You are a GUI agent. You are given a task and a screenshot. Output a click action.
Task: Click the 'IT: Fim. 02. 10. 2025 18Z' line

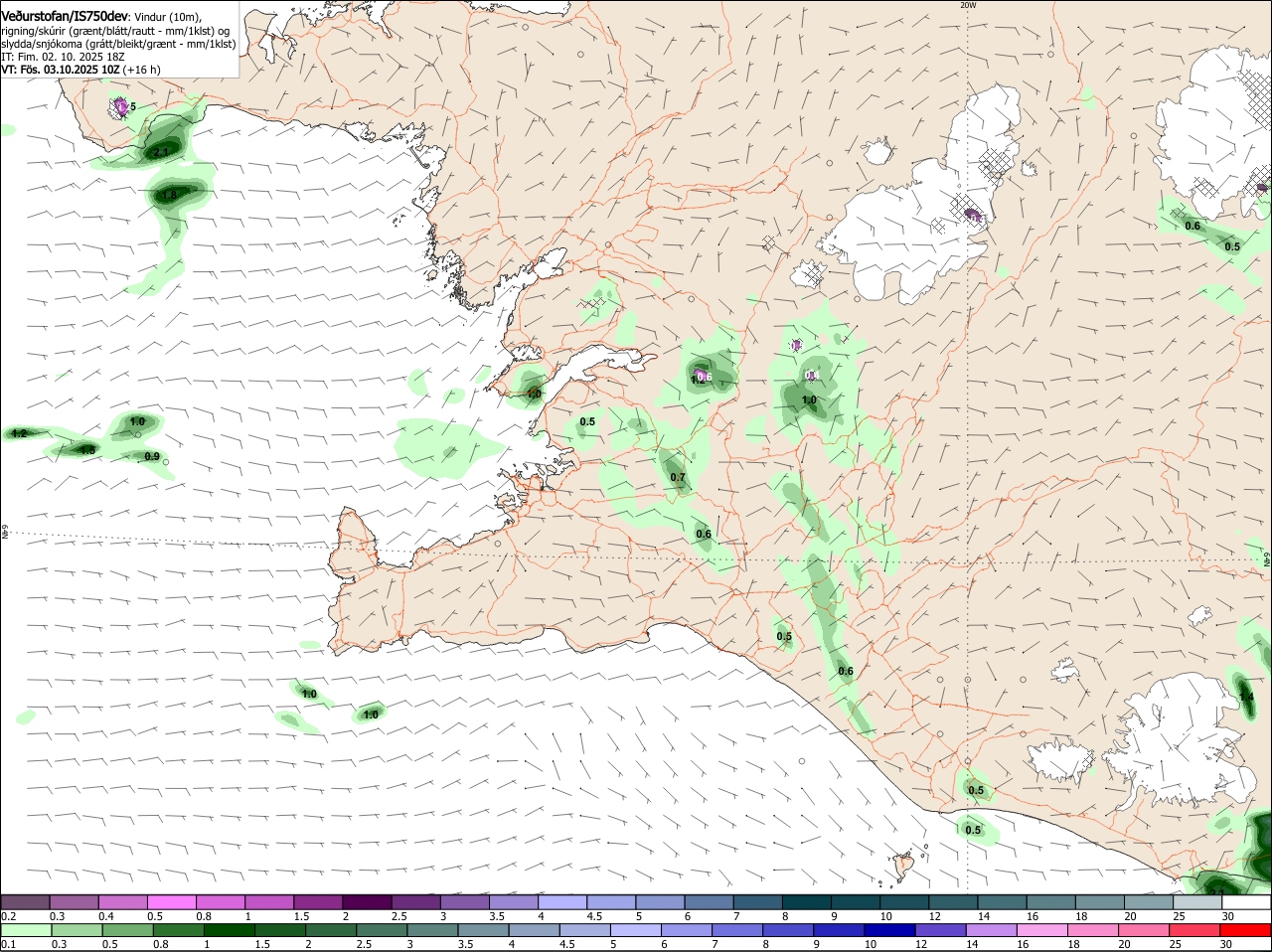click(x=63, y=57)
